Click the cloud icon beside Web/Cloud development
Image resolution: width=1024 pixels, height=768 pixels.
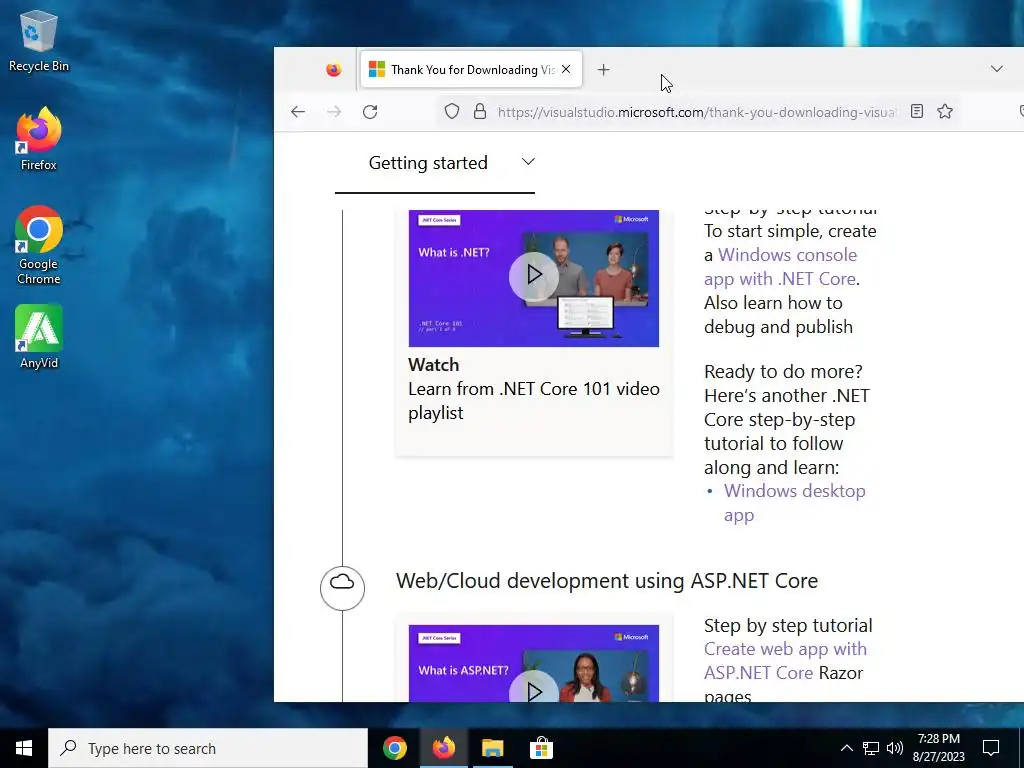click(342, 588)
